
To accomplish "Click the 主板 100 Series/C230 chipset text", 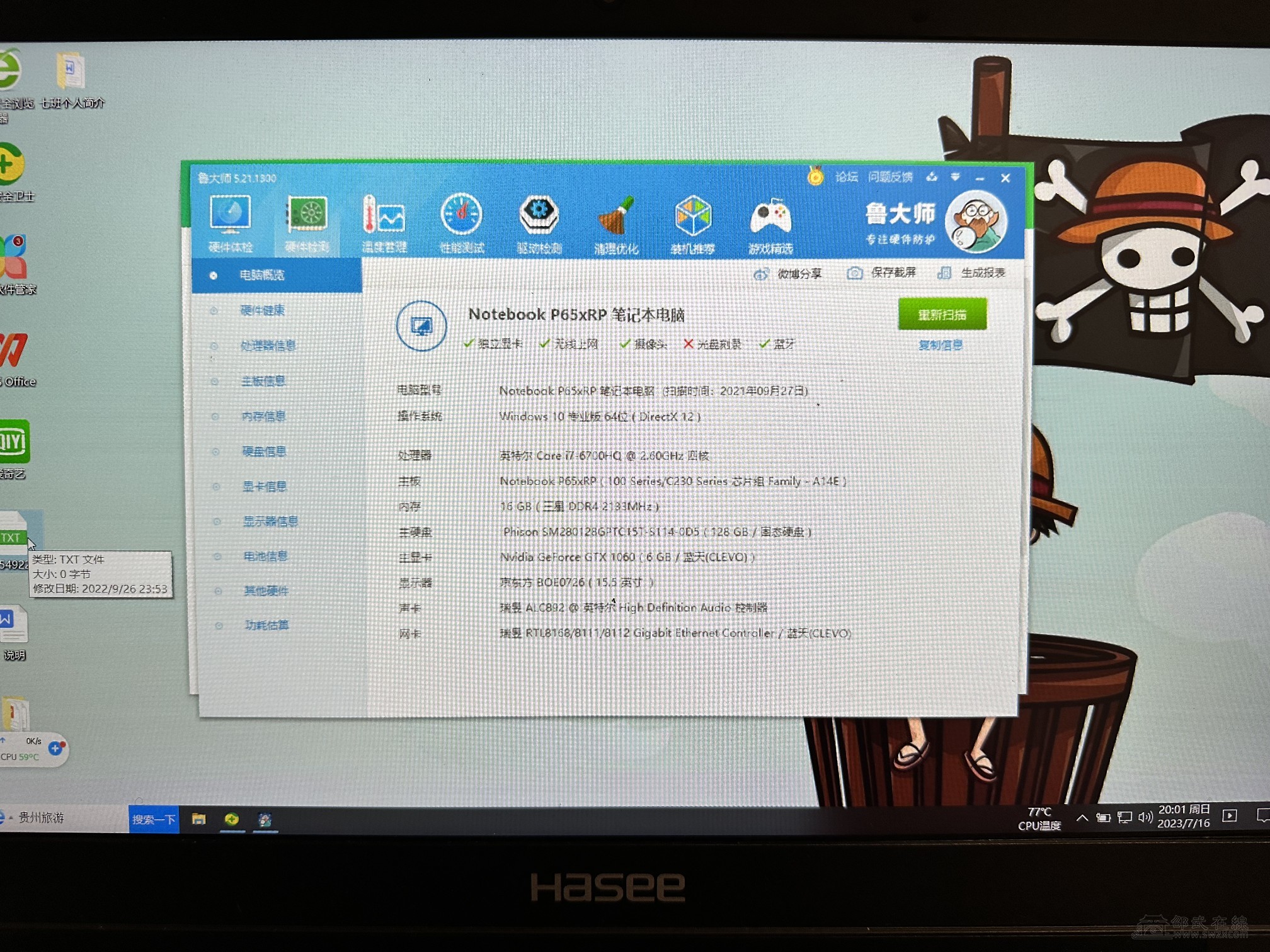I will point(673,481).
